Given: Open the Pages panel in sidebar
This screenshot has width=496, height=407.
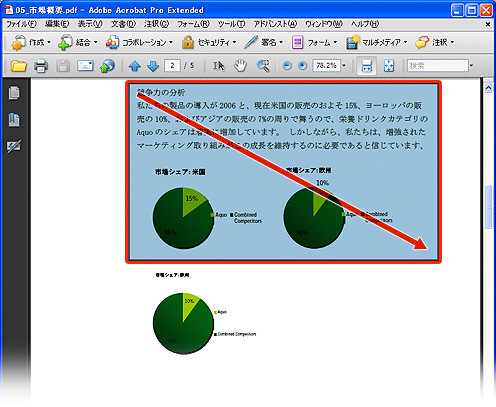Looking at the screenshot, I should click(14, 93).
